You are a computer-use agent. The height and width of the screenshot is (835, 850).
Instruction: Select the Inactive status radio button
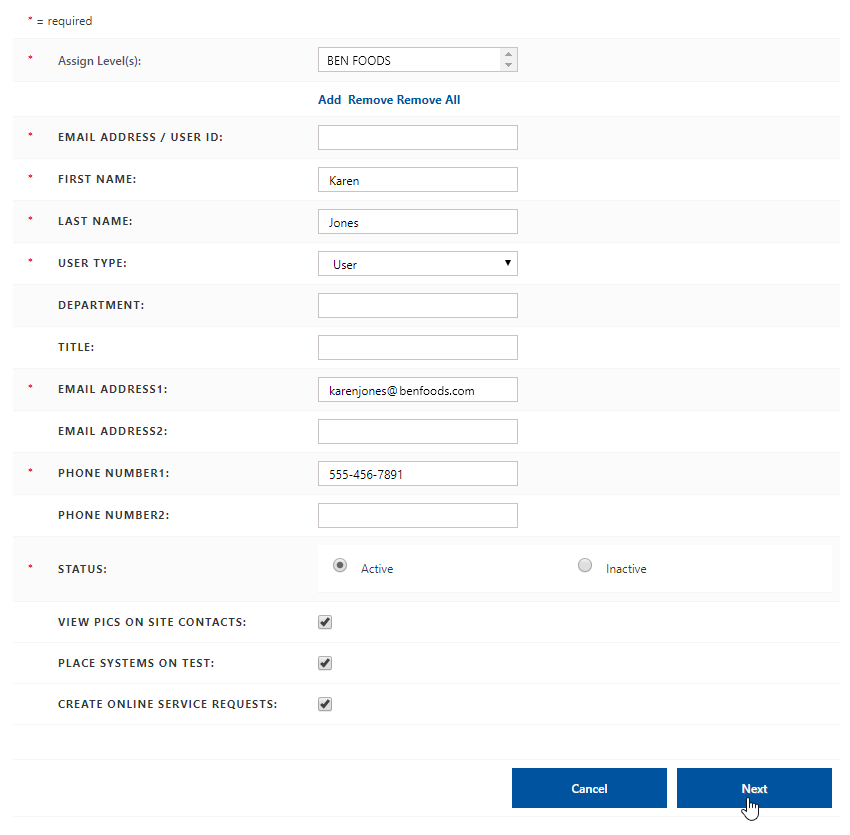[585, 565]
